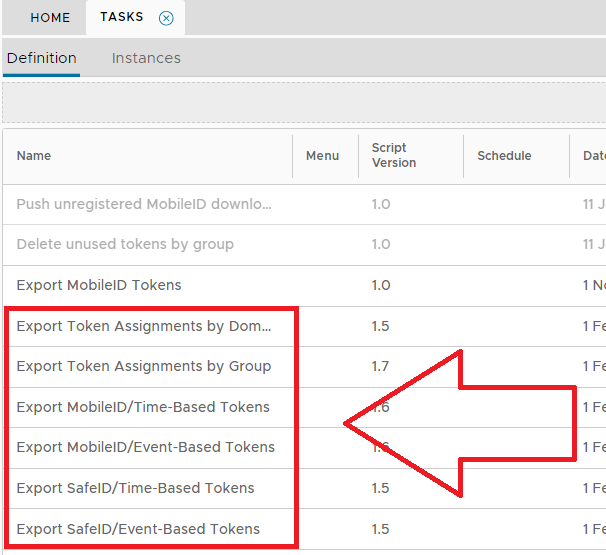
Task: Click version 1.5 in SafeID/Time-Based row
Action: (380, 488)
